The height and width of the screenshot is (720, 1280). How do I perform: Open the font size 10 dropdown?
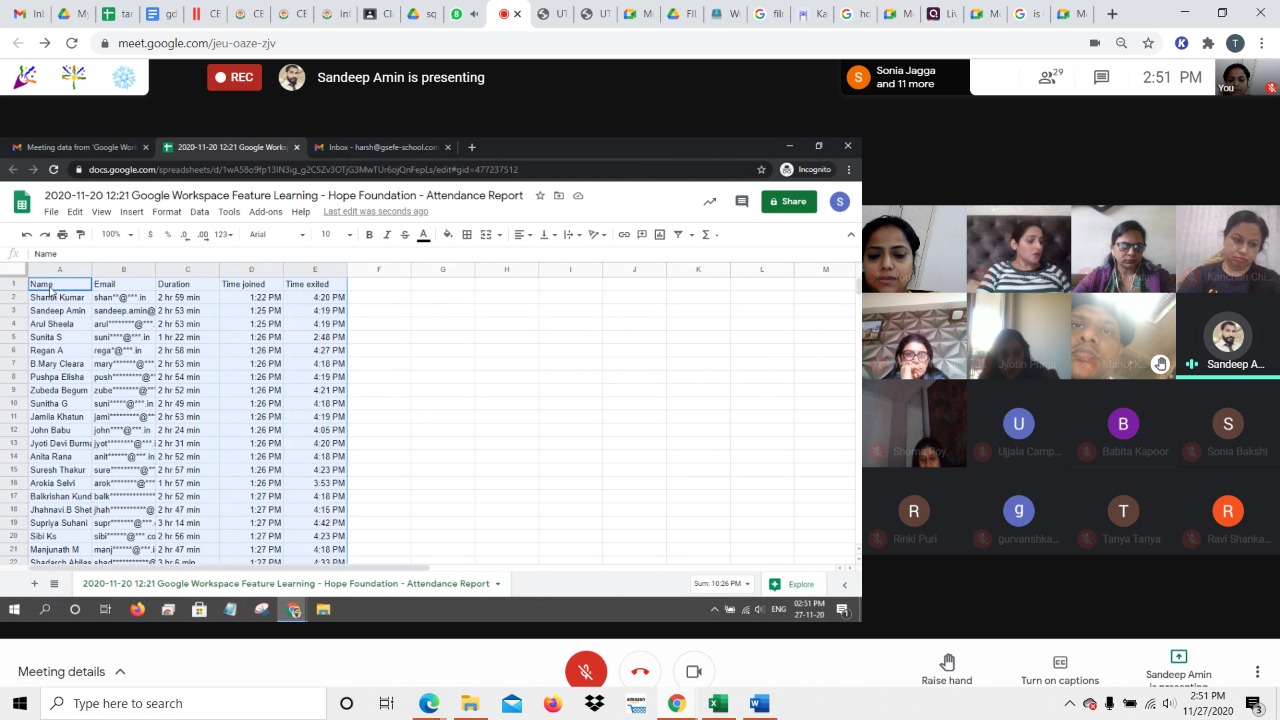[335, 234]
